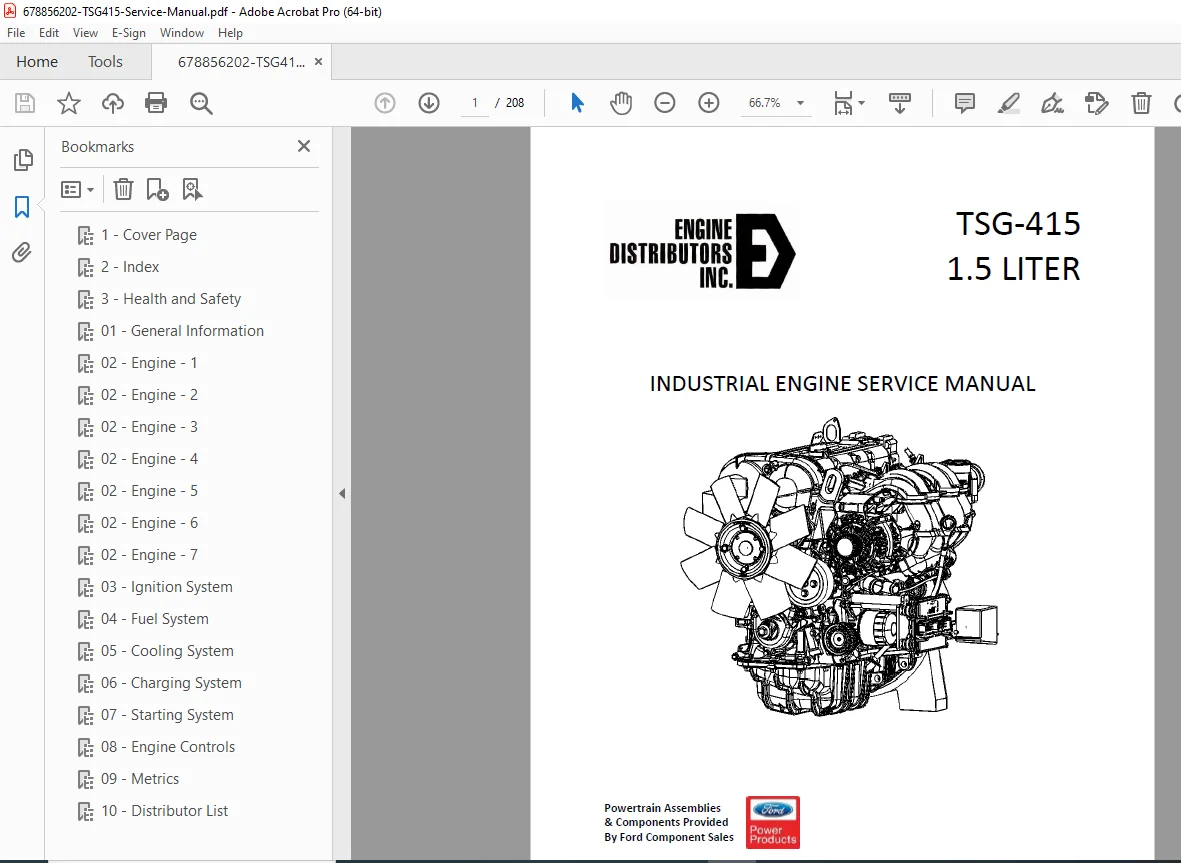Click the Edit PDF stamp icon
Screen dimensions: 1181x863
pos(1097,103)
